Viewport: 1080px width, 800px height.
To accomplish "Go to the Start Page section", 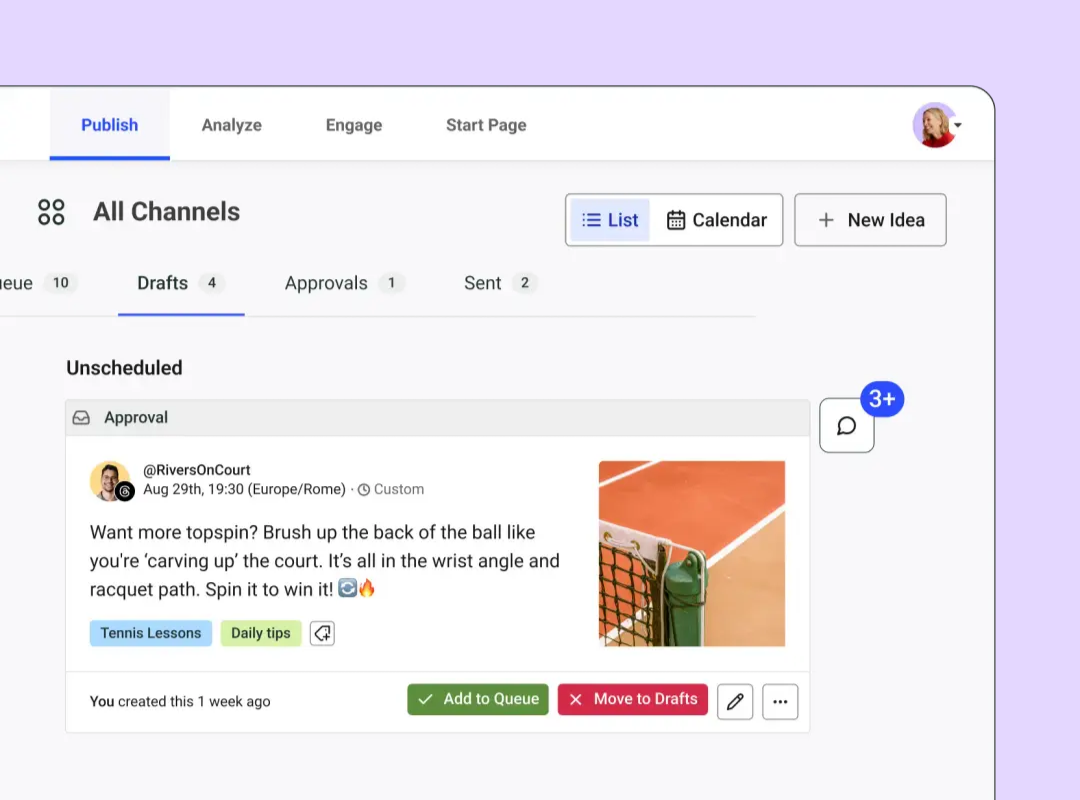I will (486, 125).
